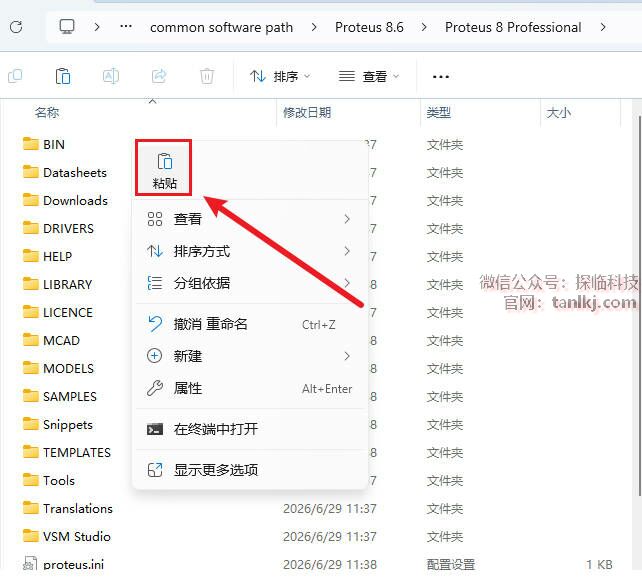Image resolution: width=642 pixels, height=577 pixels.
Task: Sort by the 大小 column header
Action: 558,112
